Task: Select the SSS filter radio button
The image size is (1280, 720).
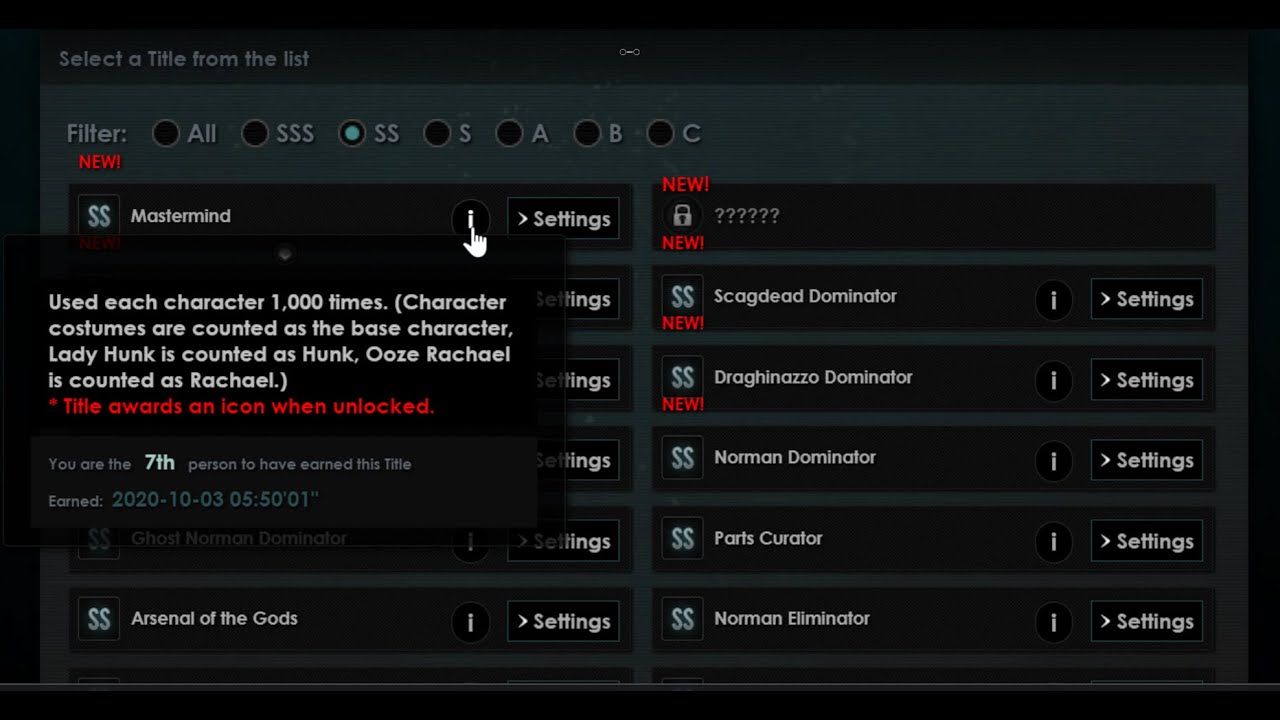Action: click(x=255, y=133)
